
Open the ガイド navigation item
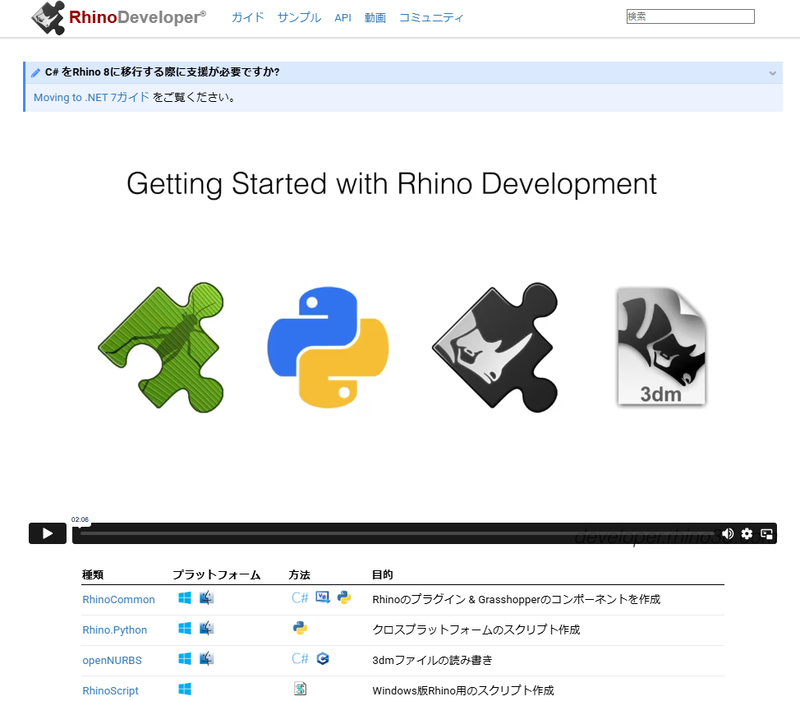point(248,17)
